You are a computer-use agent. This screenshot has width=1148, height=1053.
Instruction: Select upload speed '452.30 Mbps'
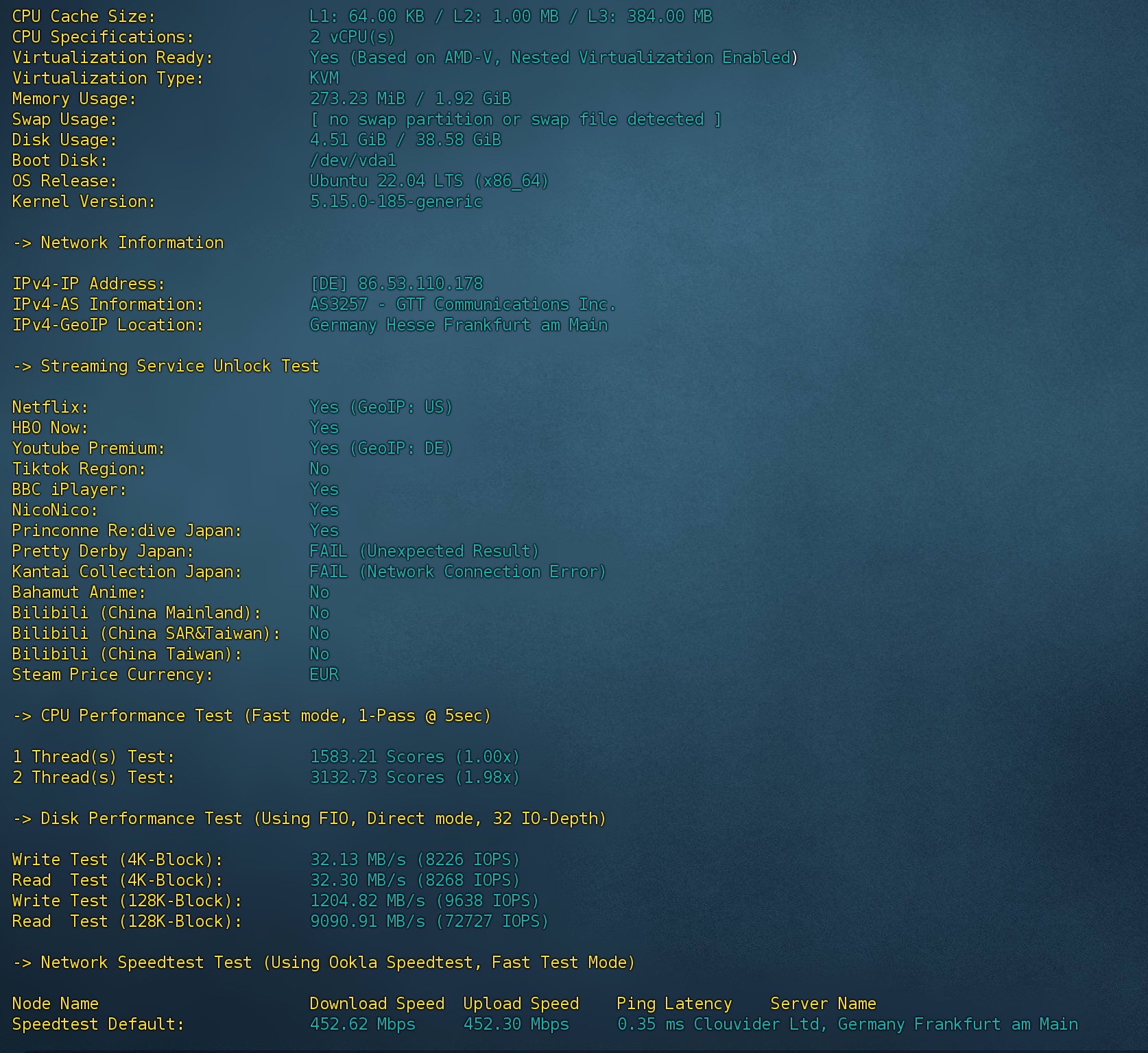coord(516,1024)
